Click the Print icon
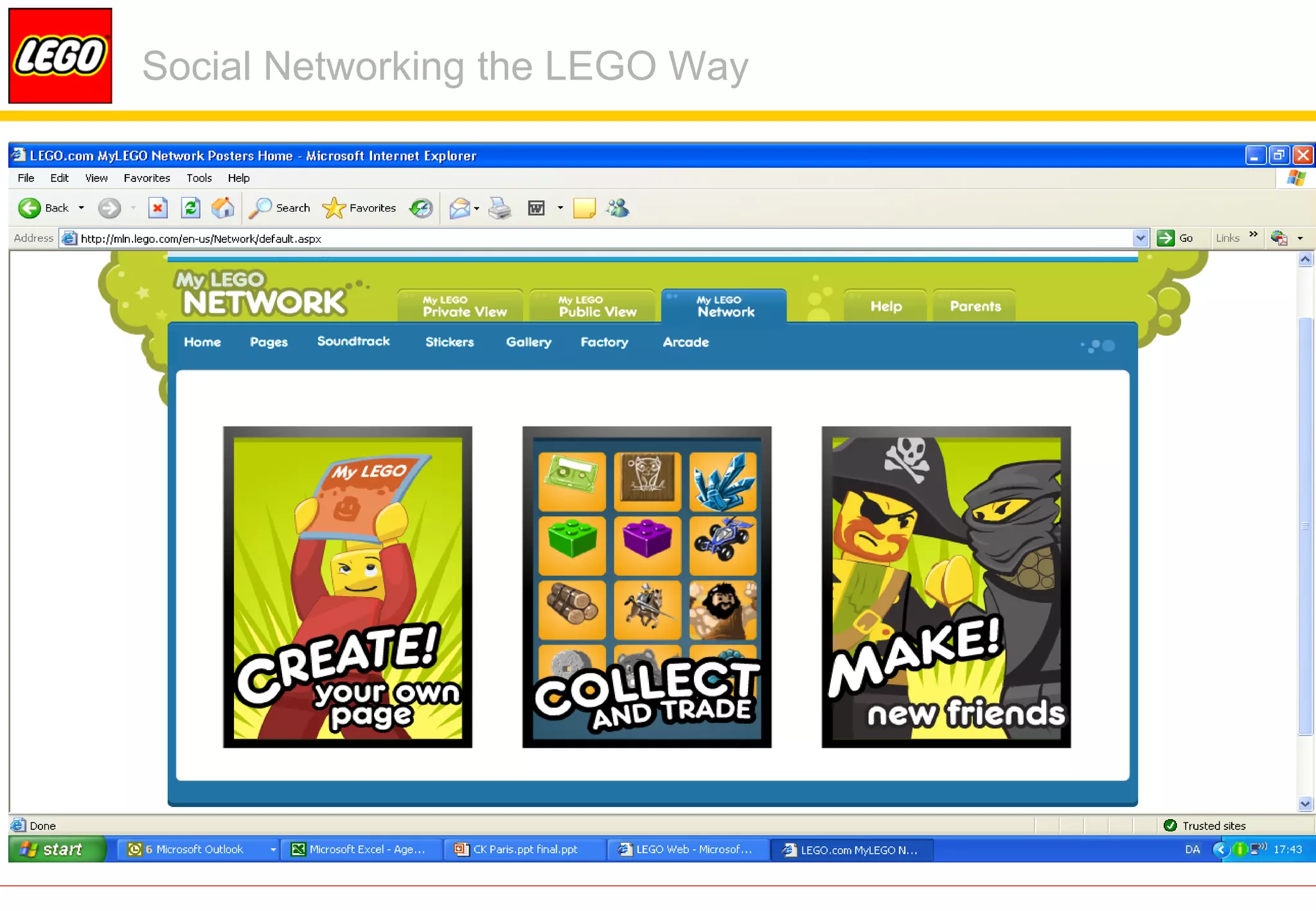The width and height of the screenshot is (1316, 911). [x=500, y=208]
